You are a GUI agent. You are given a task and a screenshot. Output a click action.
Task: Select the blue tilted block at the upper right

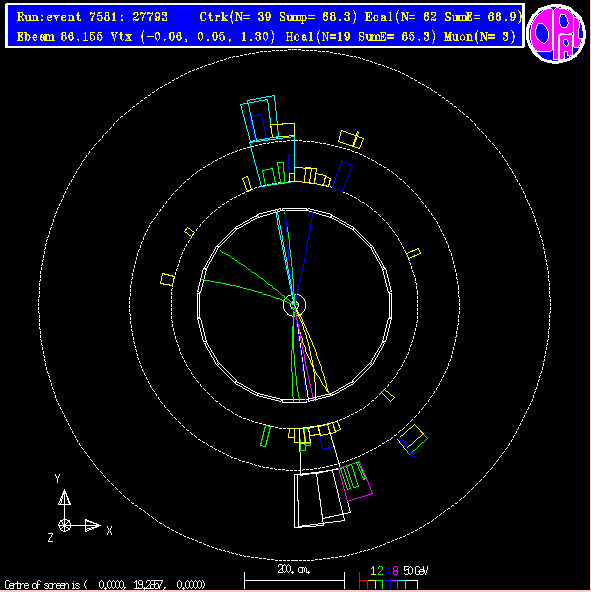343,176
